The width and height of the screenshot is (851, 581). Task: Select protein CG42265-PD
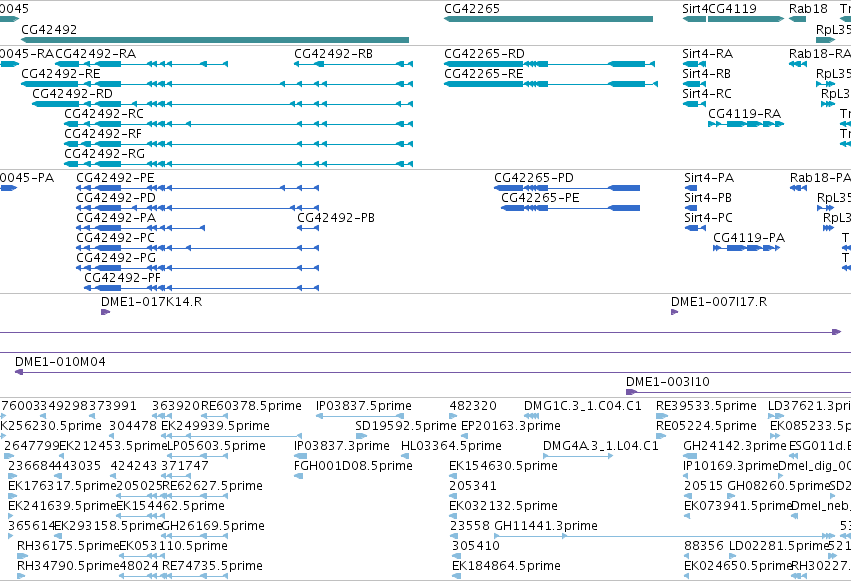tap(567, 188)
